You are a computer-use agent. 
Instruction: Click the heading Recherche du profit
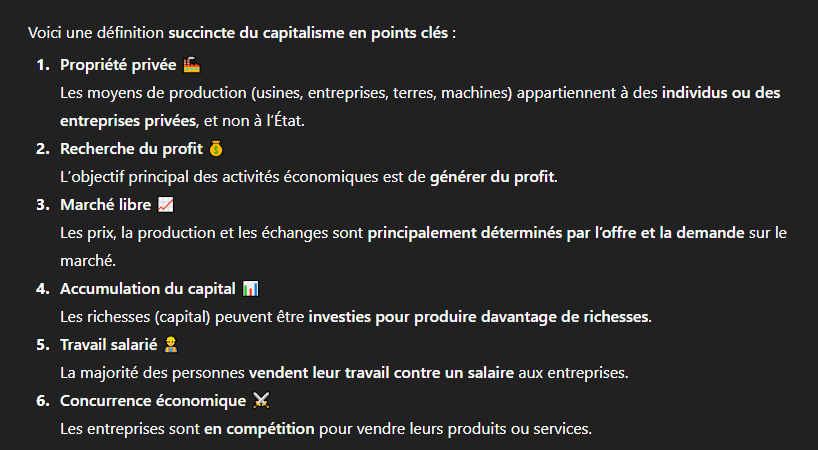(x=131, y=149)
